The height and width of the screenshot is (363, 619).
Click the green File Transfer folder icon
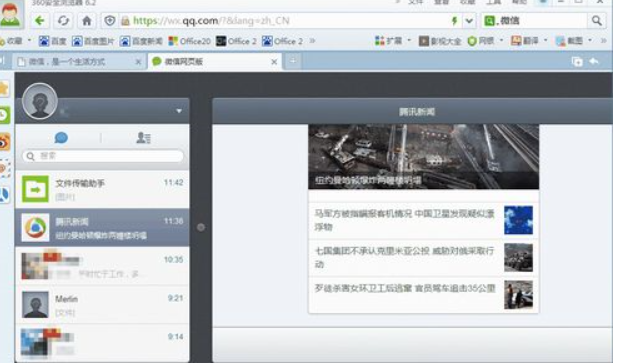click(35, 189)
